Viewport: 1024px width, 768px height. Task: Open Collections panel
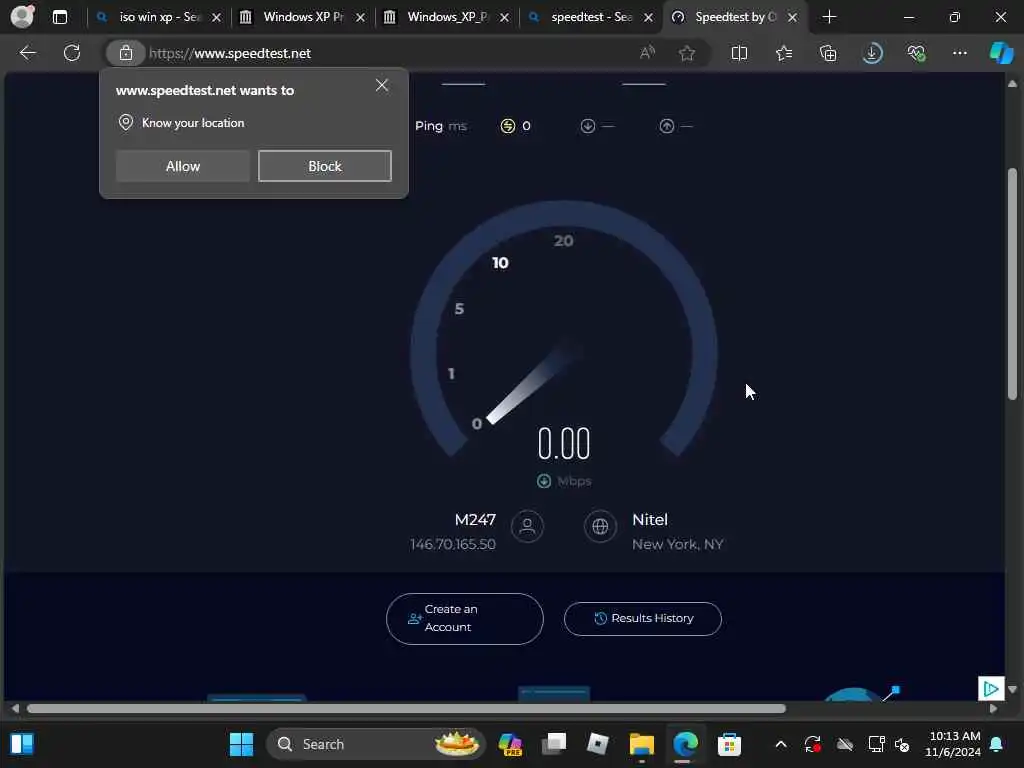pyautogui.click(x=827, y=53)
